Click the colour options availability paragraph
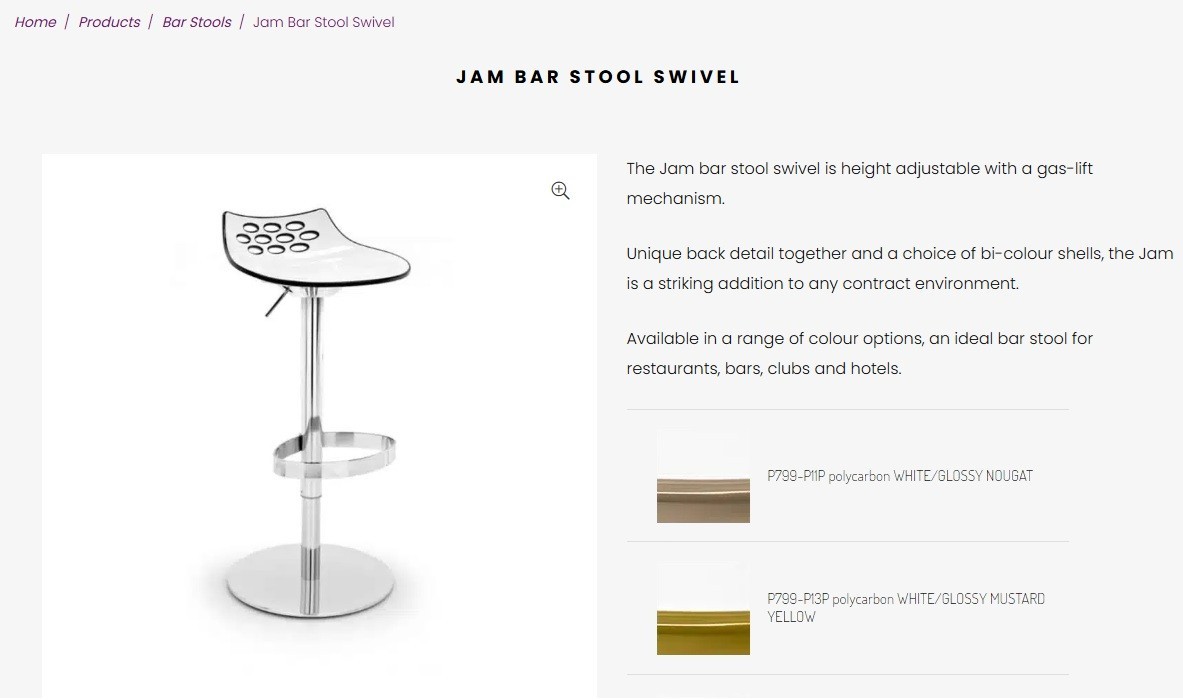Image resolution: width=1183 pixels, height=700 pixels. (x=859, y=353)
